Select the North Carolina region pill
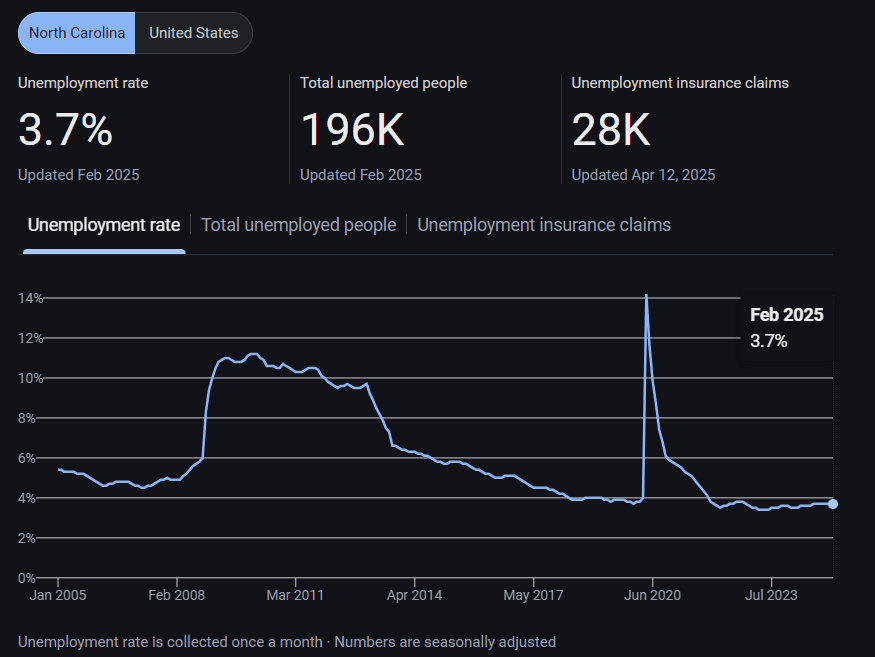Screen dimensions: 875x657 pyautogui.click(x=77, y=33)
